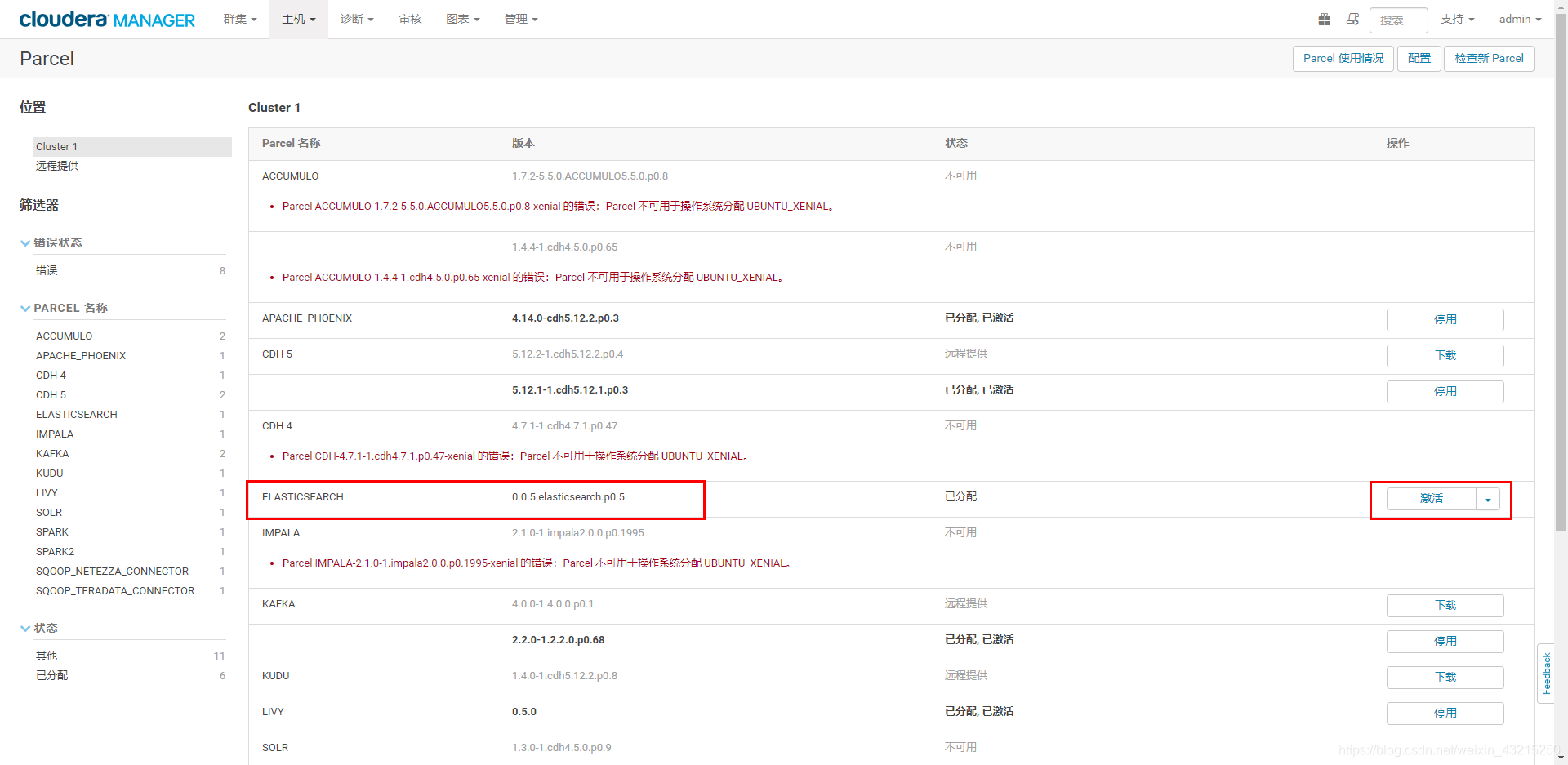This screenshot has width=1568, height=765.
Task: Open the Feedback side tab
Action: [1546, 674]
